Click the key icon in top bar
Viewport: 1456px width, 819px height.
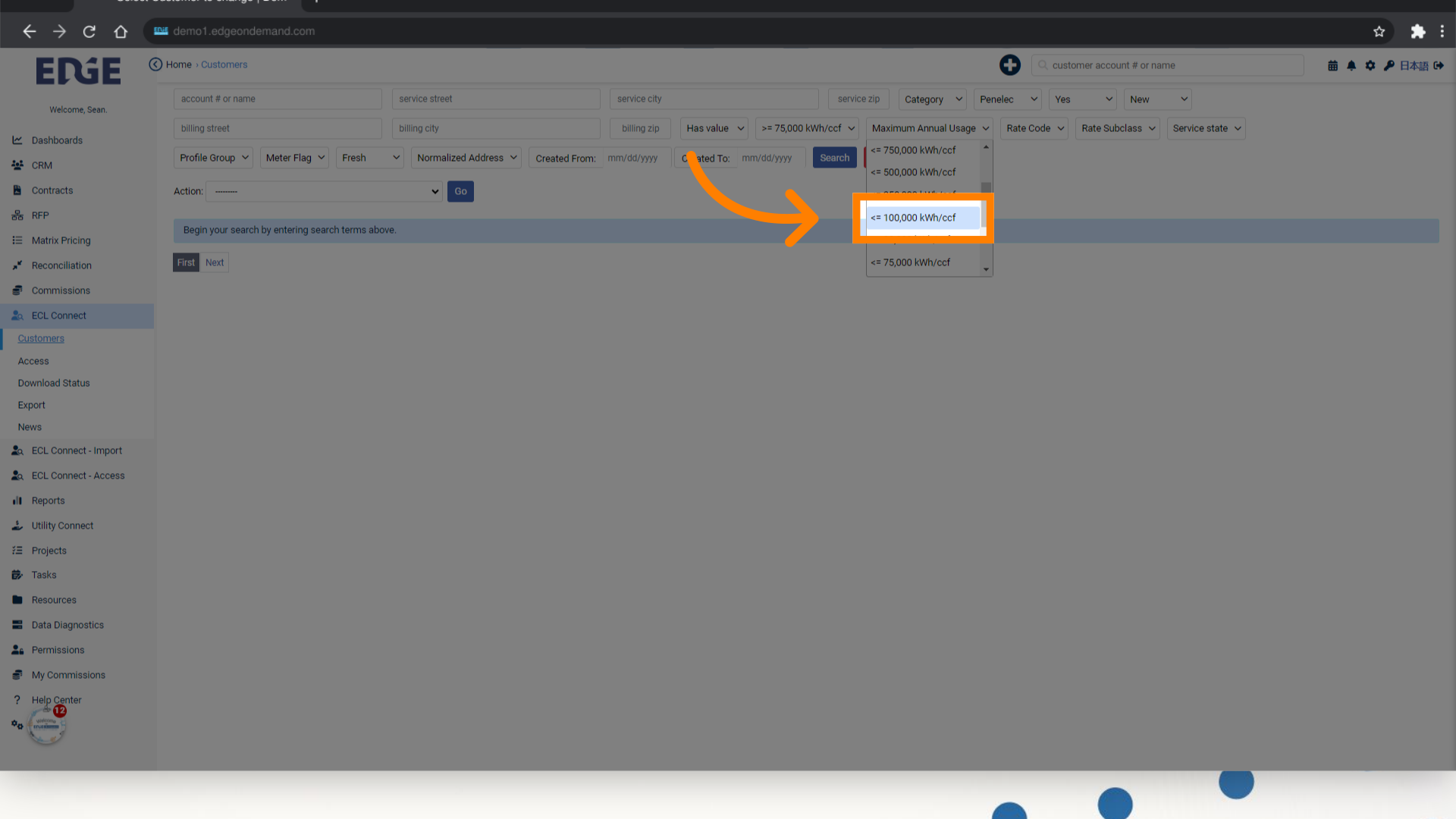coord(1389,66)
